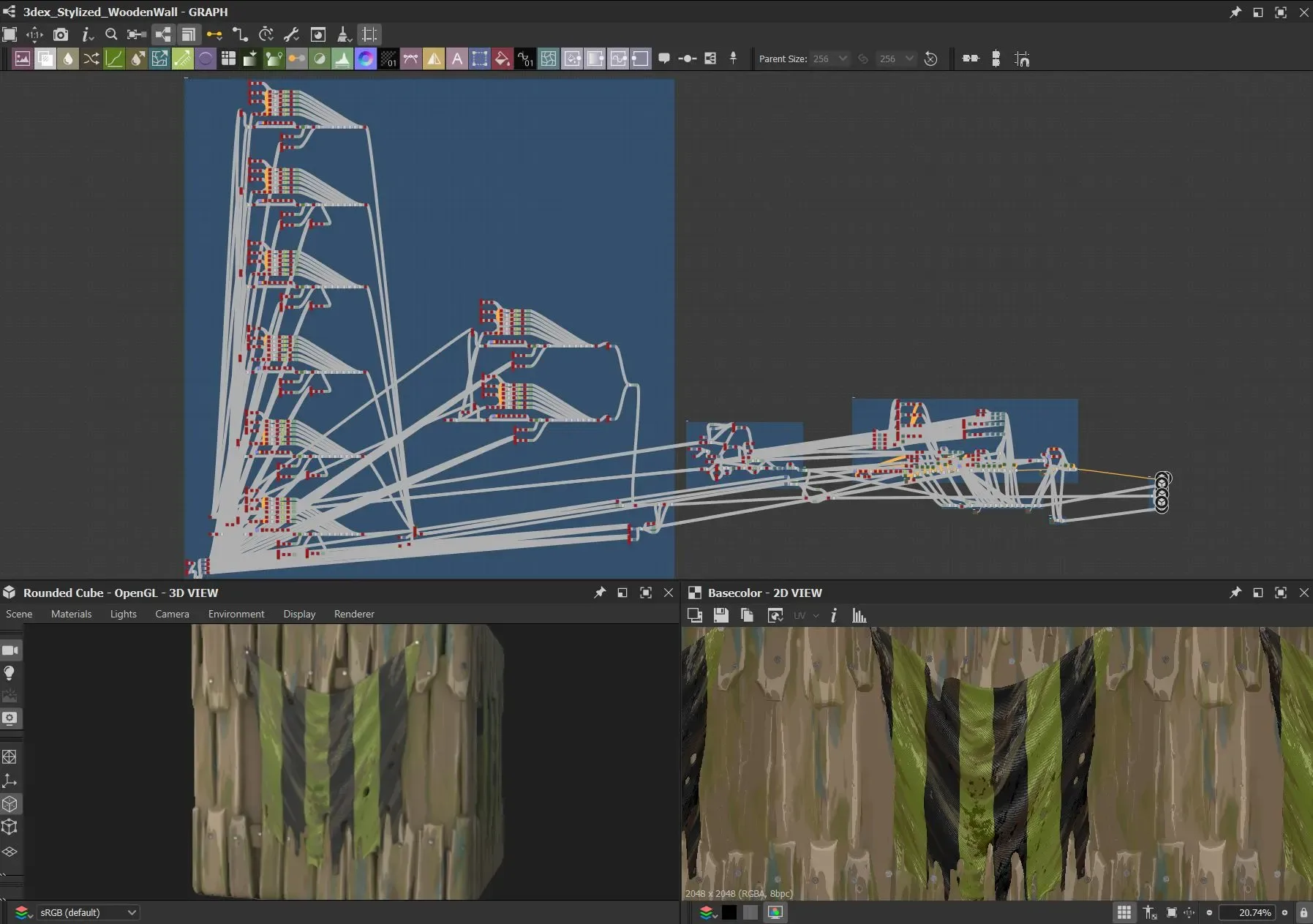
Task: Add an HSL color wheel node
Action: click(365, 59)
